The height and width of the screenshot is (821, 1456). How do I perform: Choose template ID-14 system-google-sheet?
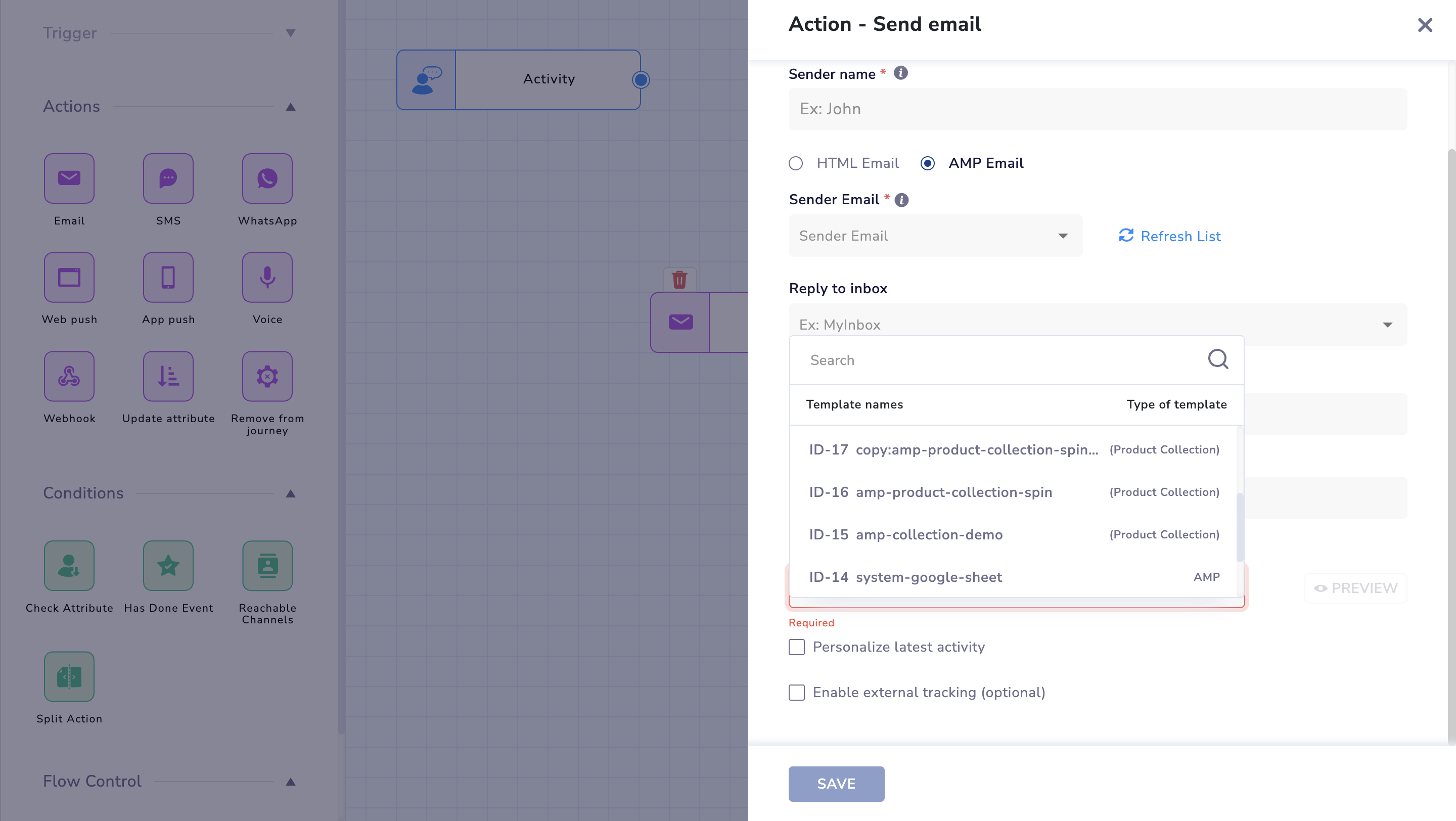click(1014, 577)
